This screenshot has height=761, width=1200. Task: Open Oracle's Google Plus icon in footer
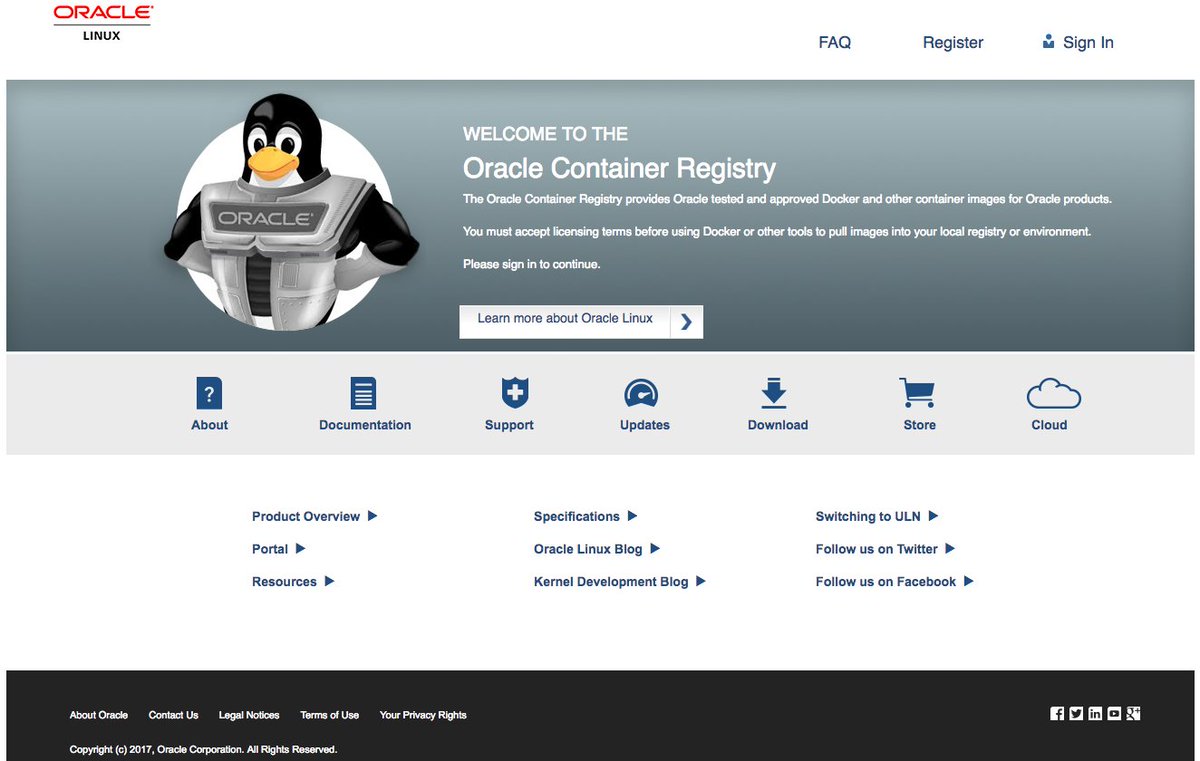pos(1133,713)
